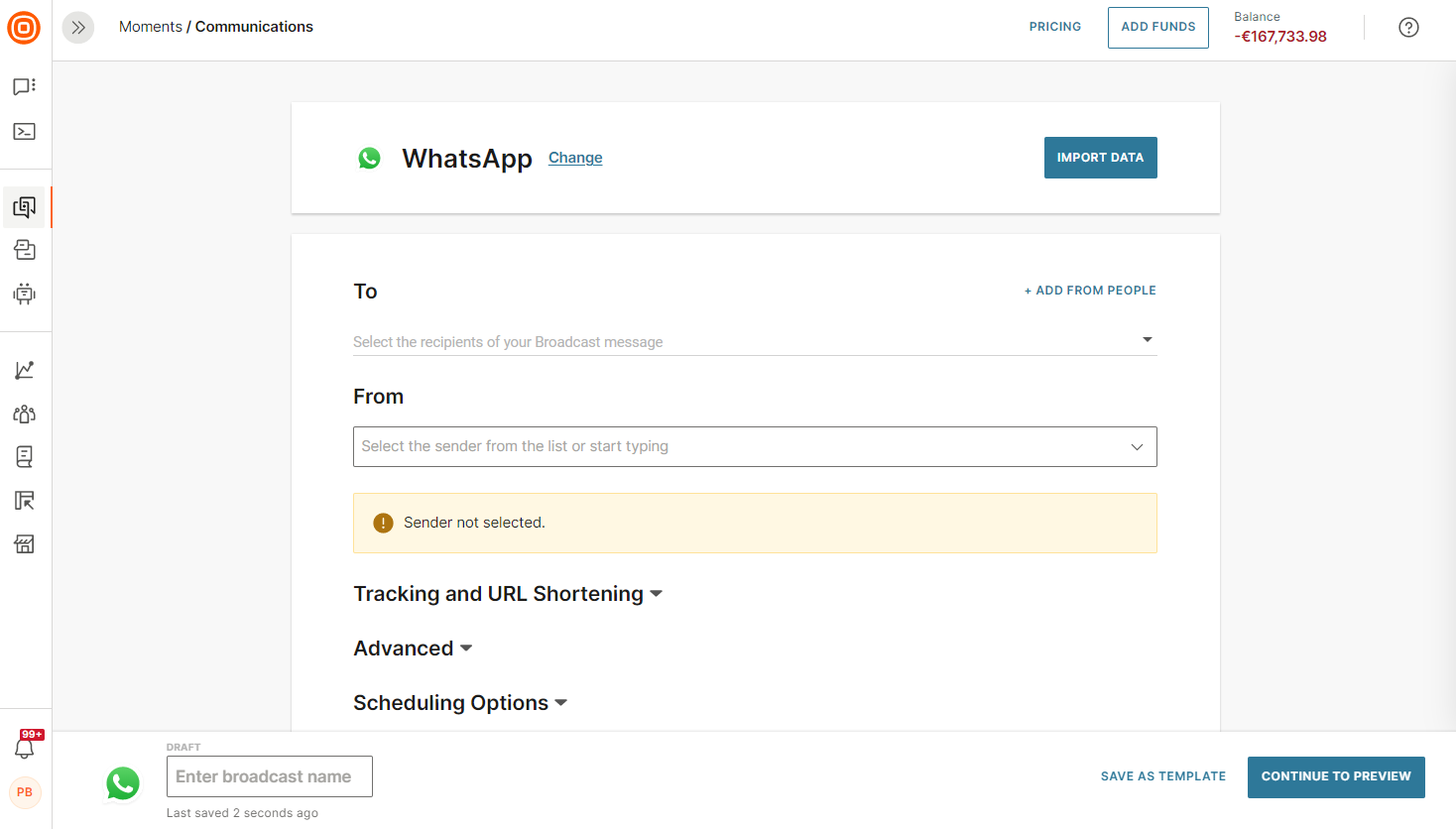
Task: Open the chatbot robot icon in sidebar
Action: click(25, 294)
